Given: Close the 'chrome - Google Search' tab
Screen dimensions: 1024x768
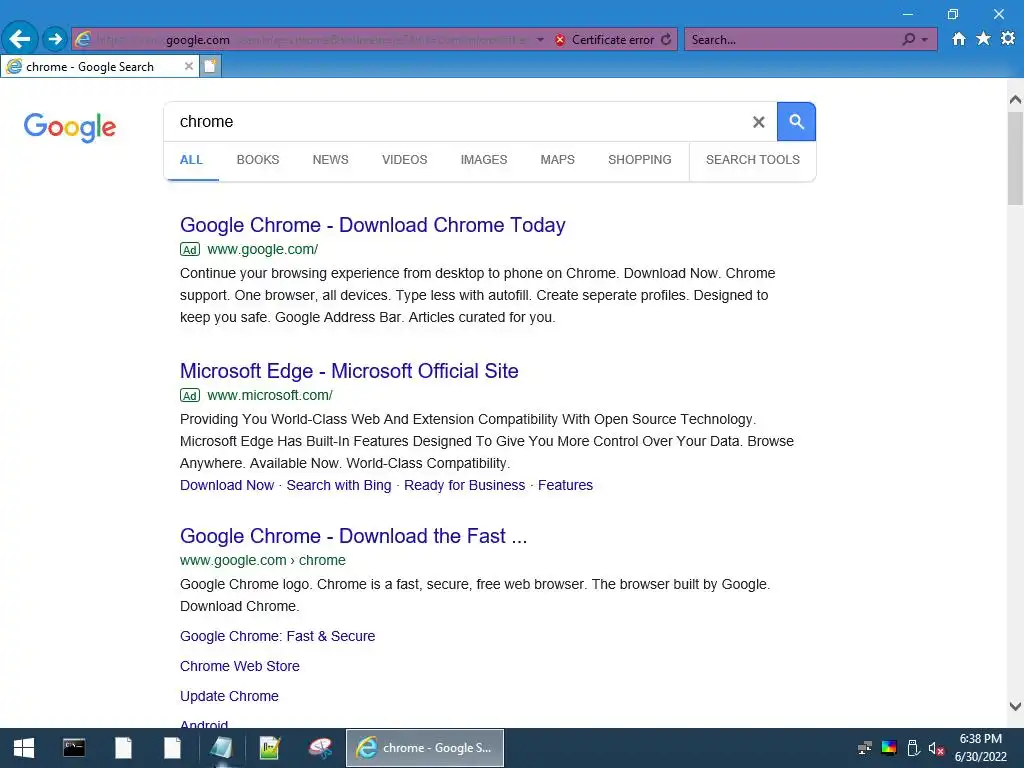Looking at the screenshot, I should 188,67.
